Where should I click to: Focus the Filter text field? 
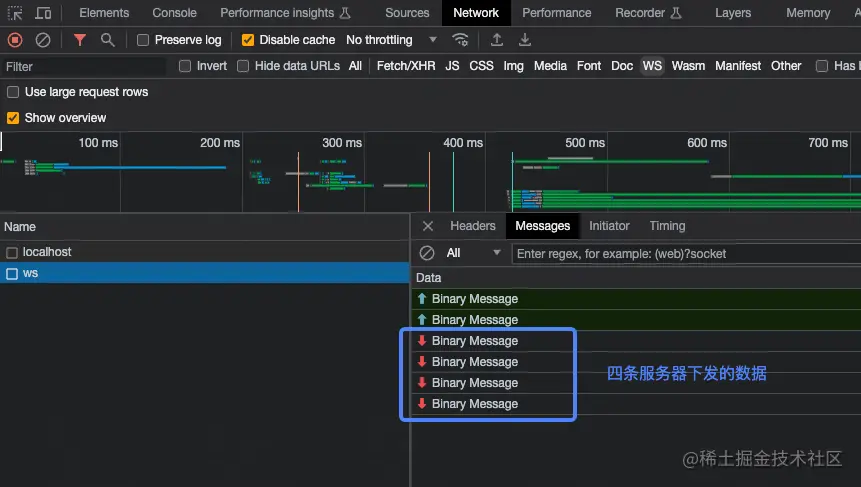pos(83,66)
